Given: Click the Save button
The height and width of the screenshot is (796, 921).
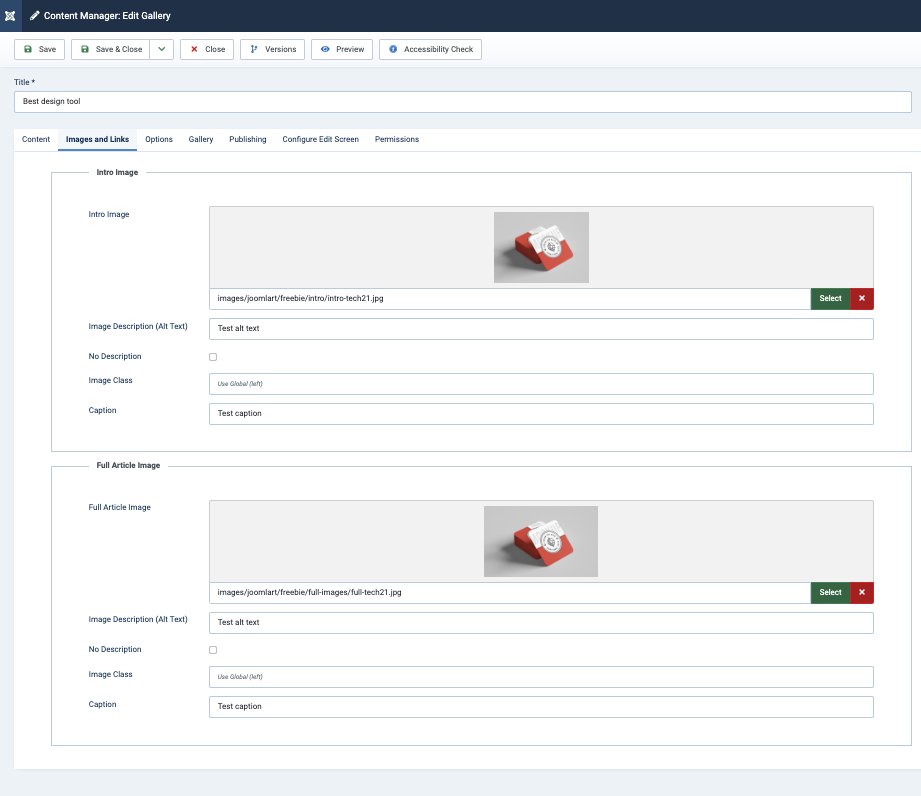Looking at the screenshot, I should point(40,49).
